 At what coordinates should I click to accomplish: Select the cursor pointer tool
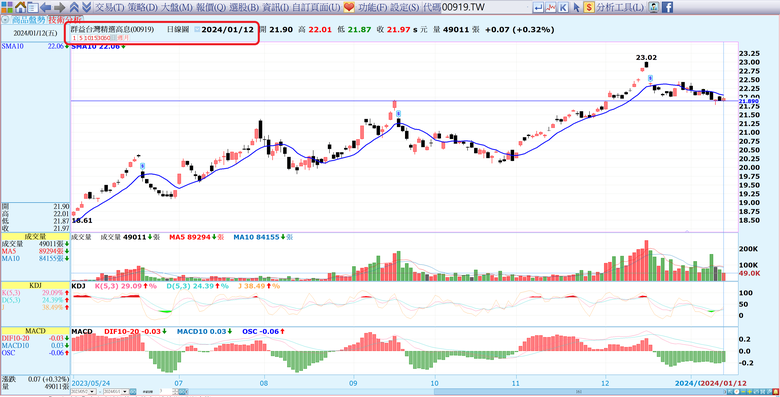576,7
